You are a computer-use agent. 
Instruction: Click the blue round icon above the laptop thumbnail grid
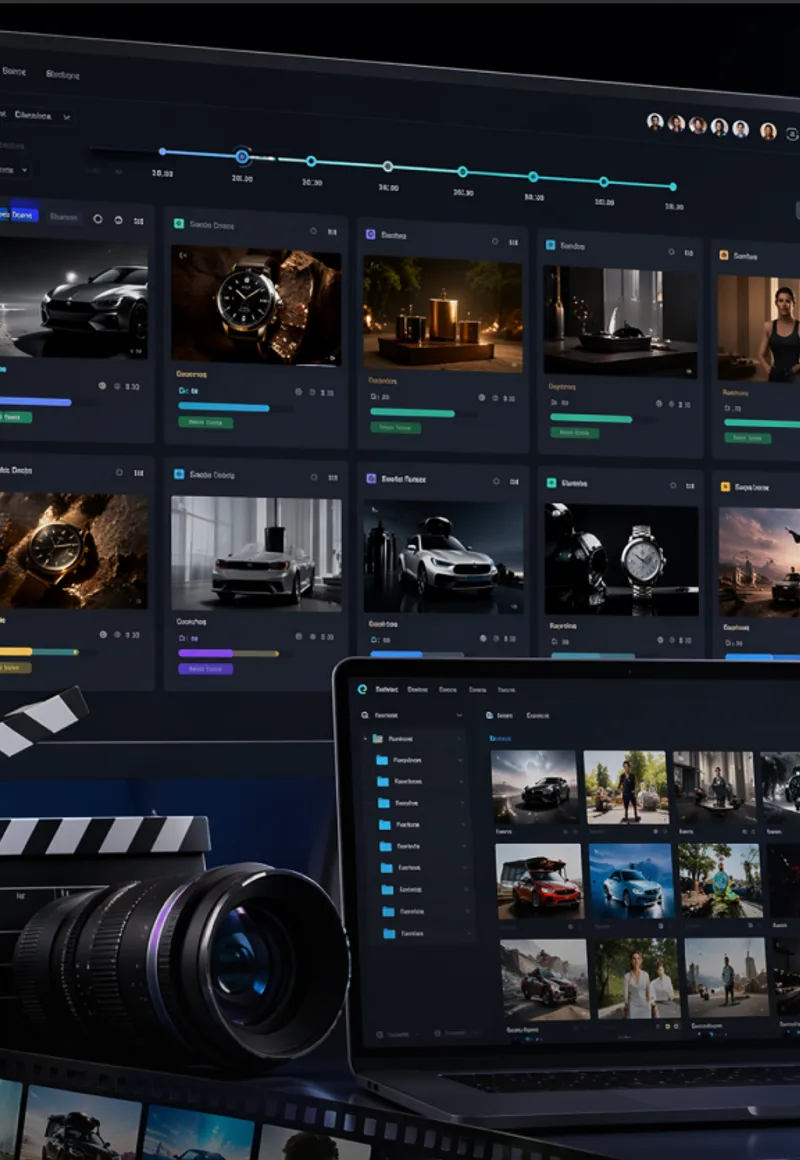pos(489,715)
